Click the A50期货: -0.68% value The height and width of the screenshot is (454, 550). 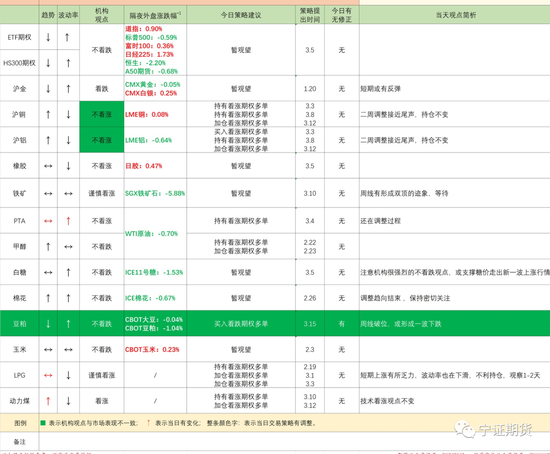151,71
